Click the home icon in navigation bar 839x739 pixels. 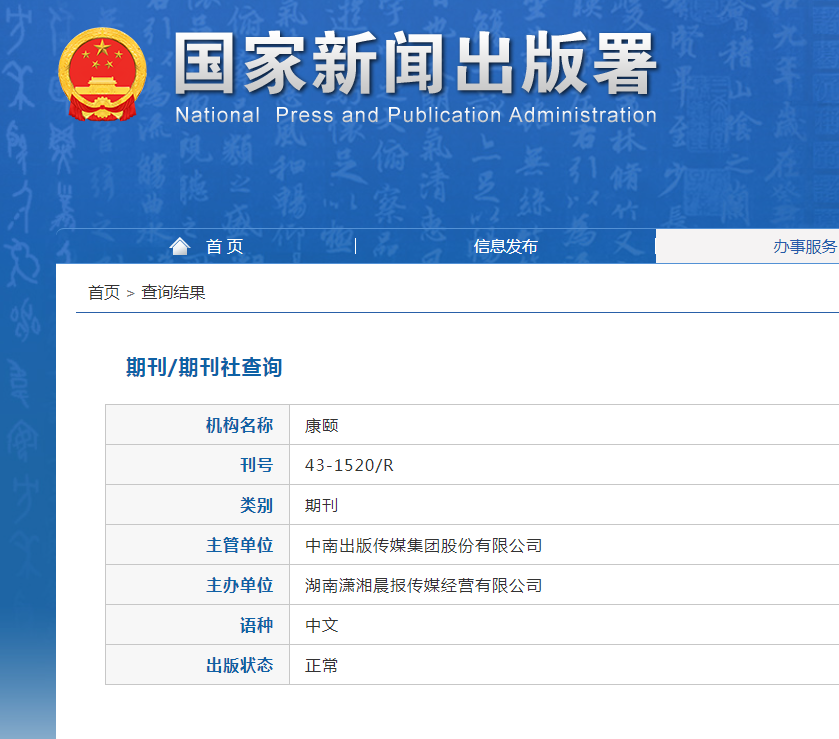pos(180,246)
